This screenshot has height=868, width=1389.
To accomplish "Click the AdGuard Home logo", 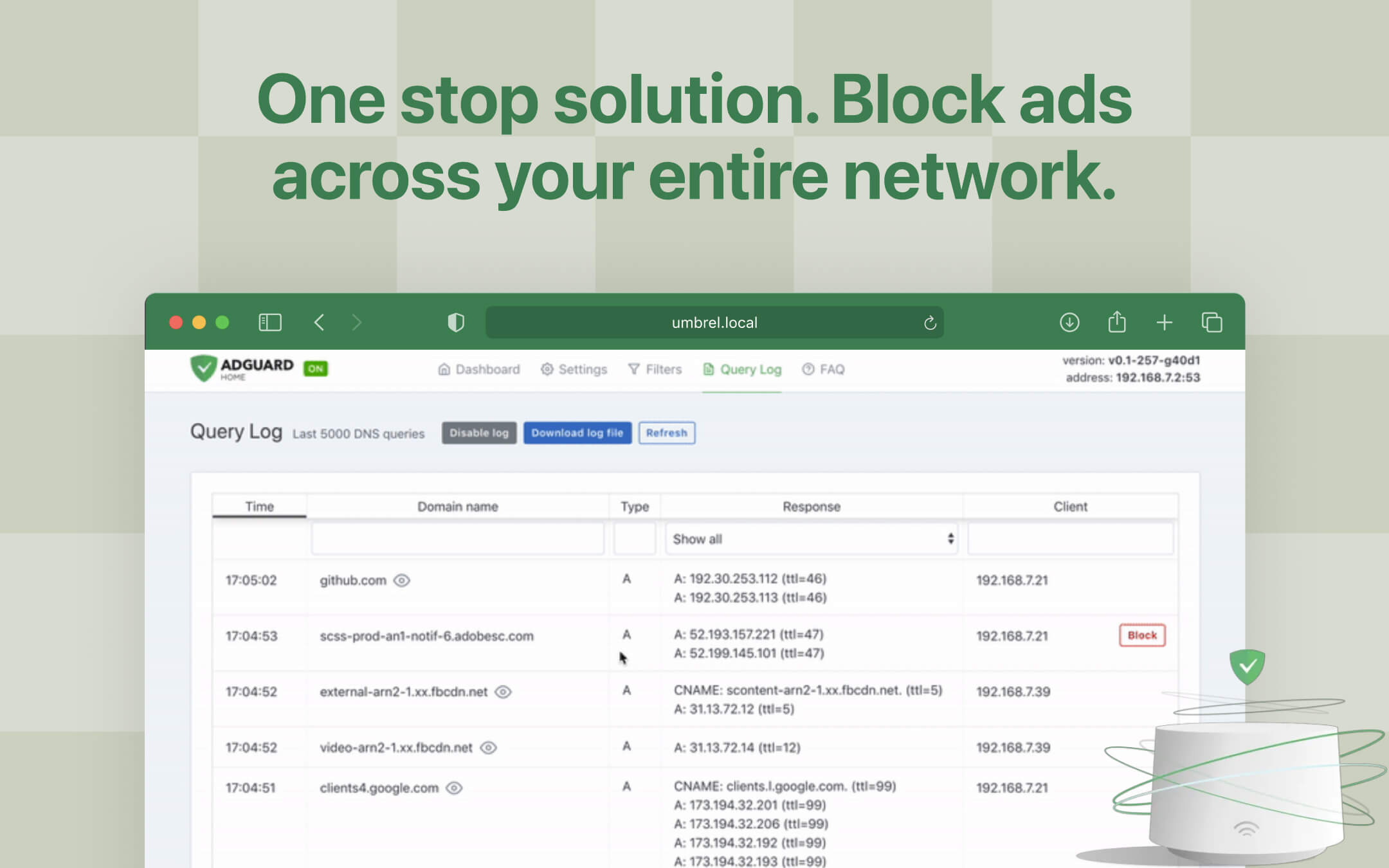I will pyautogui.click(x=242, y=368).
